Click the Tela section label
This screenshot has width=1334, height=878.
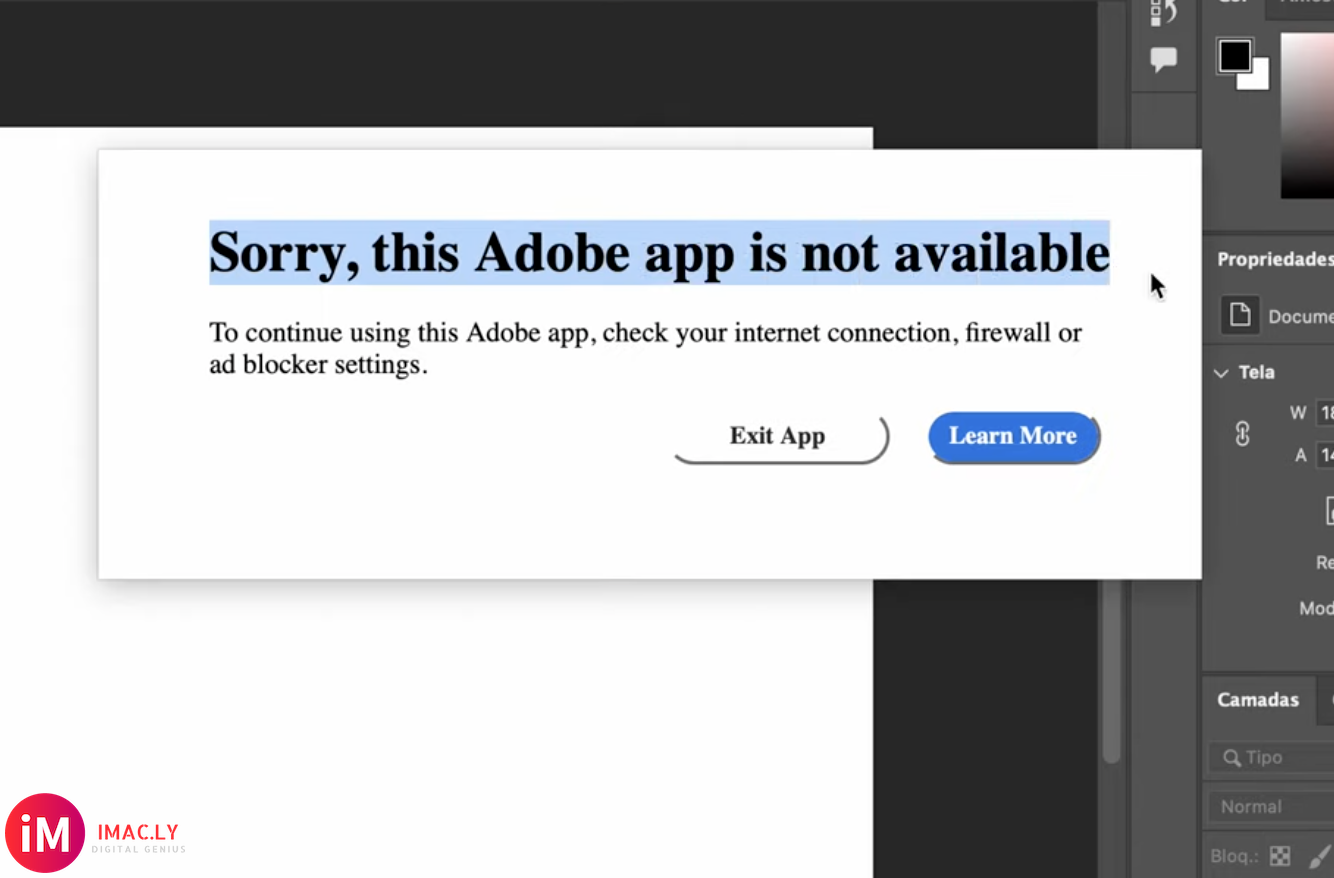pyautogui.click(x=1257, y=372)
